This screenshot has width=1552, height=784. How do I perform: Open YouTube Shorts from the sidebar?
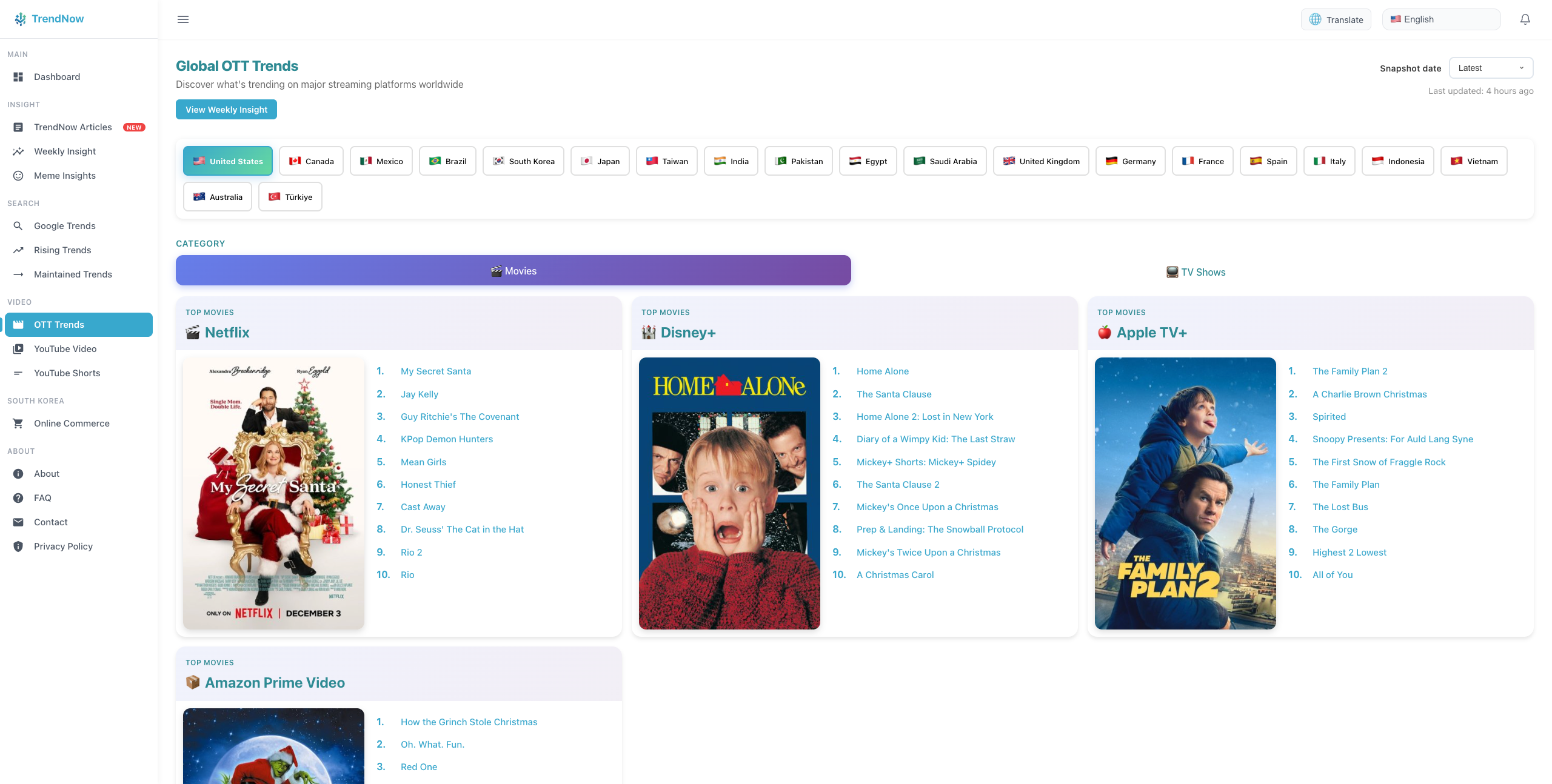click(67, 373)
